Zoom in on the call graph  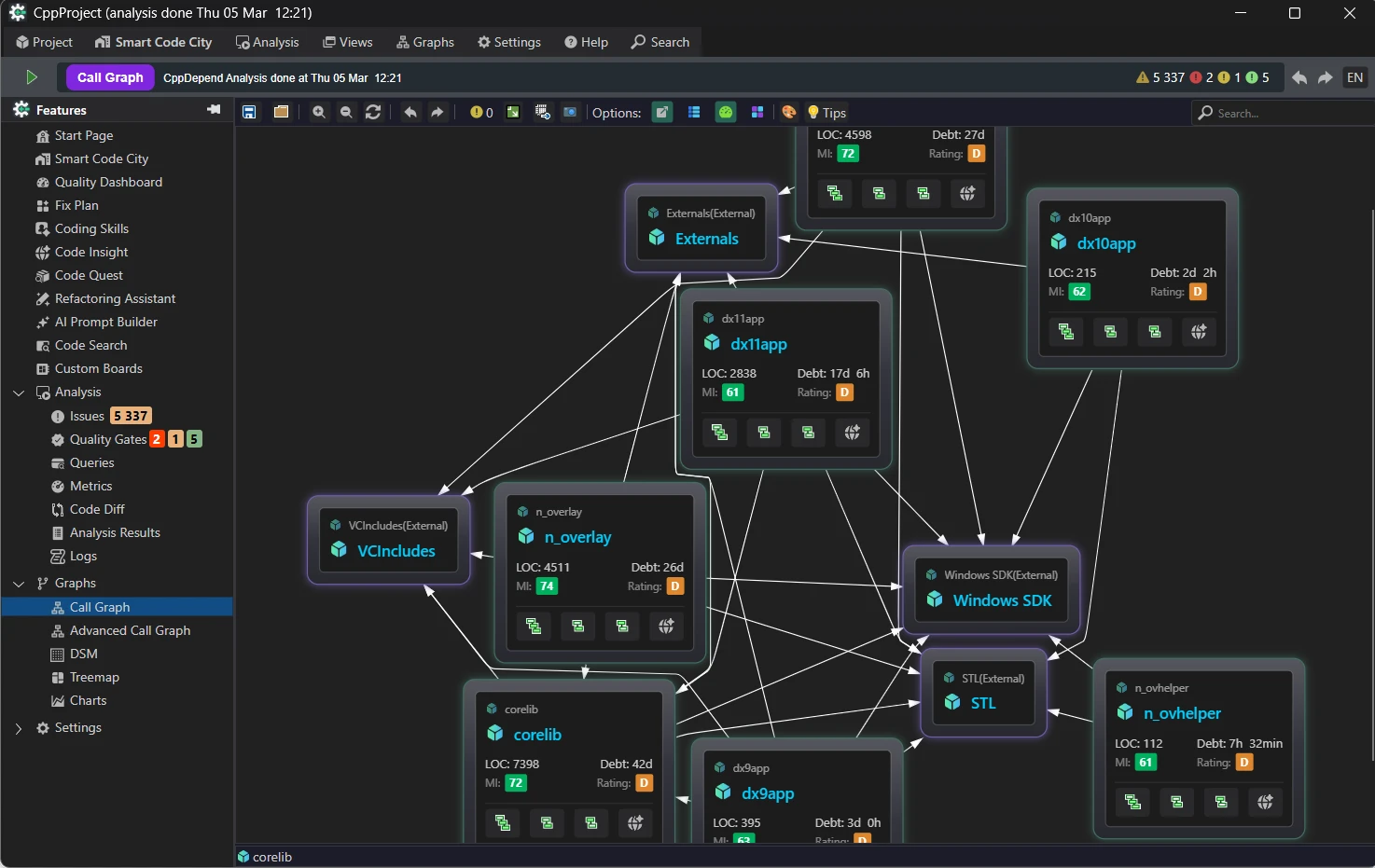[319, 112]
